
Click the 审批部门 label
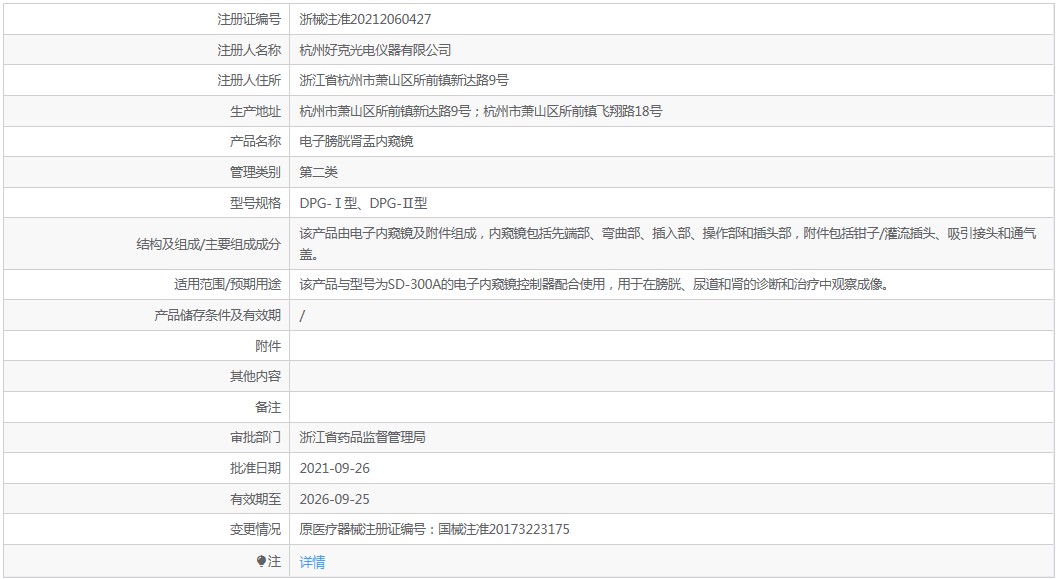coord(255,437)
